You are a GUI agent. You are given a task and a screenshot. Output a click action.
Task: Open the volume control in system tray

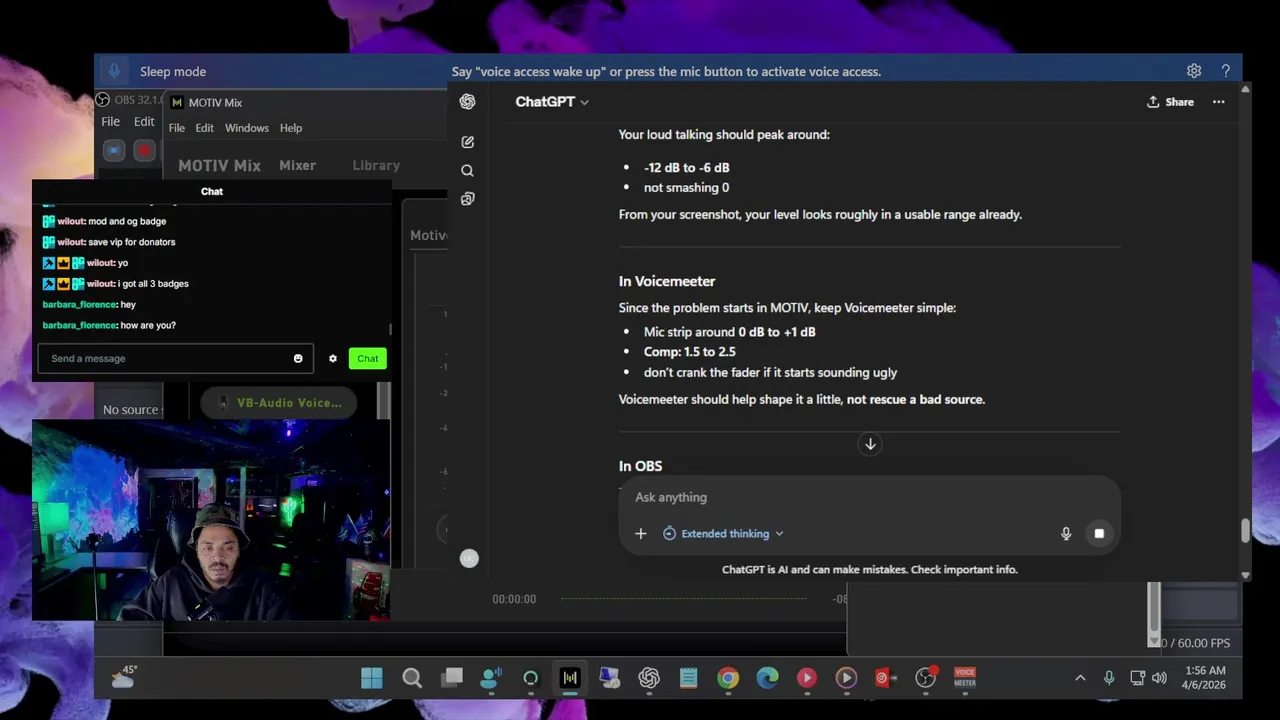(x=1159, y=678)
